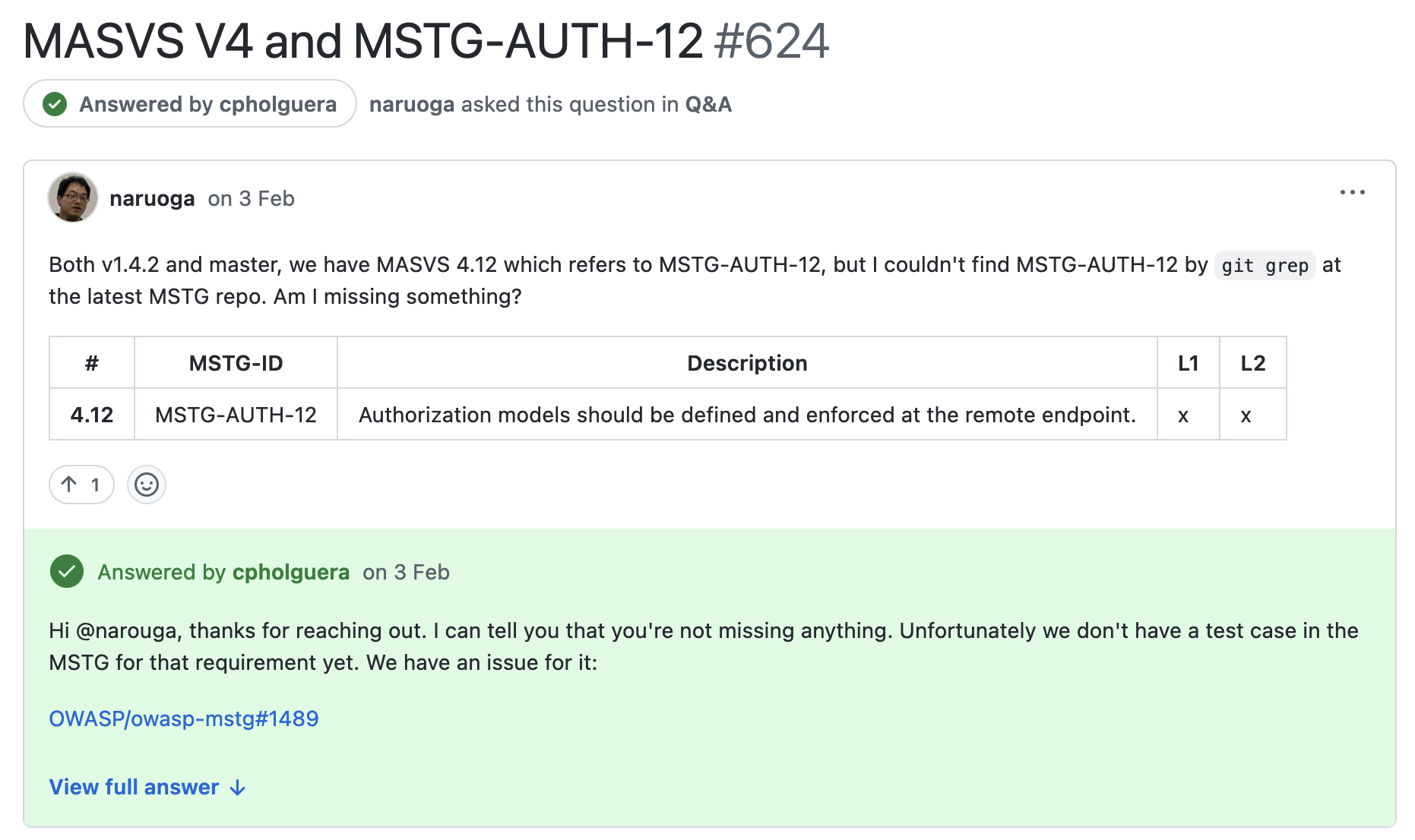Click naruoga's profile avatar
This screenshot has height=840, width=1415.
coord(73,197)
